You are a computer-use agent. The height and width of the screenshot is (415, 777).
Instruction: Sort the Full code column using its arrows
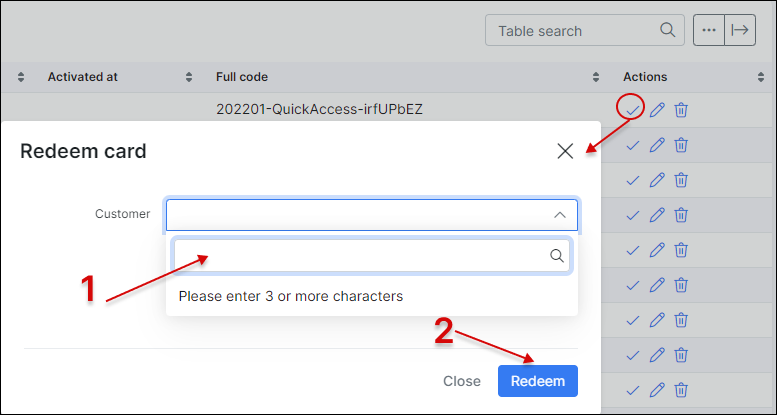596,77
